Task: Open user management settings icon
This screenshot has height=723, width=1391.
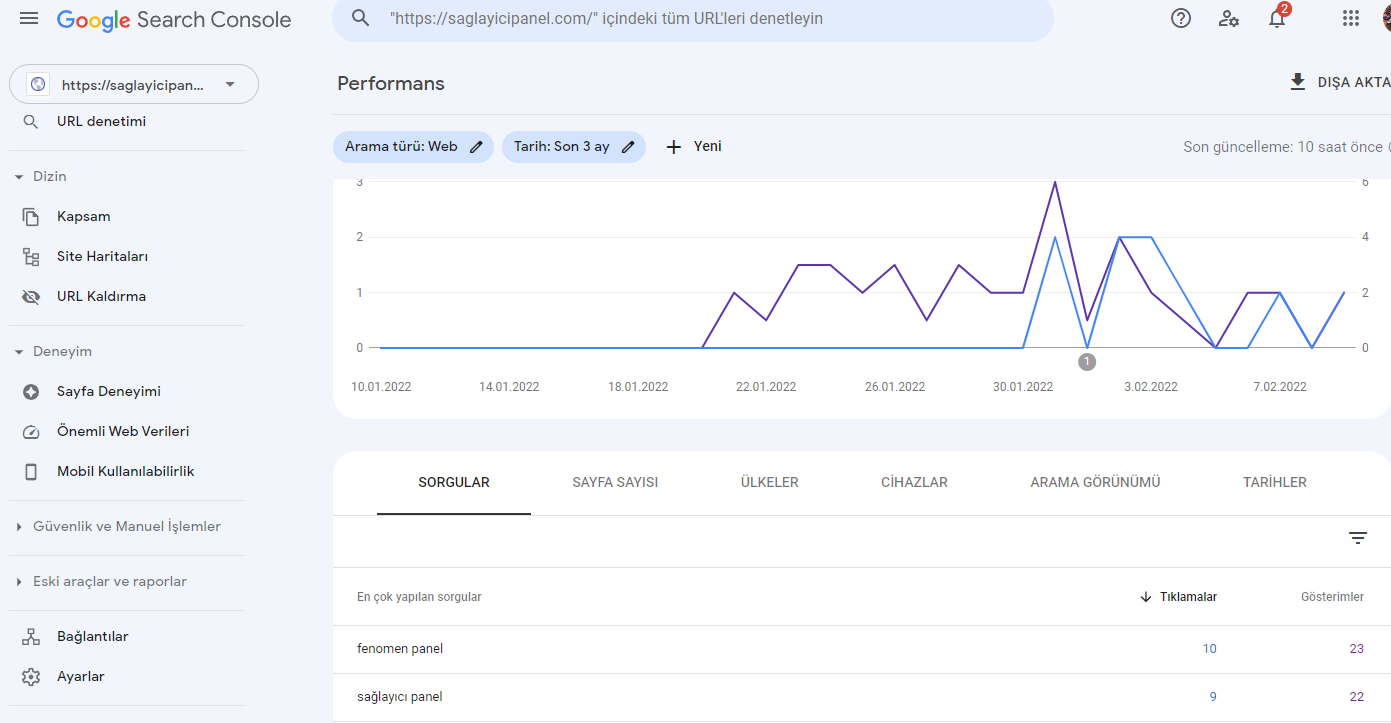Action: point(1229,18)
